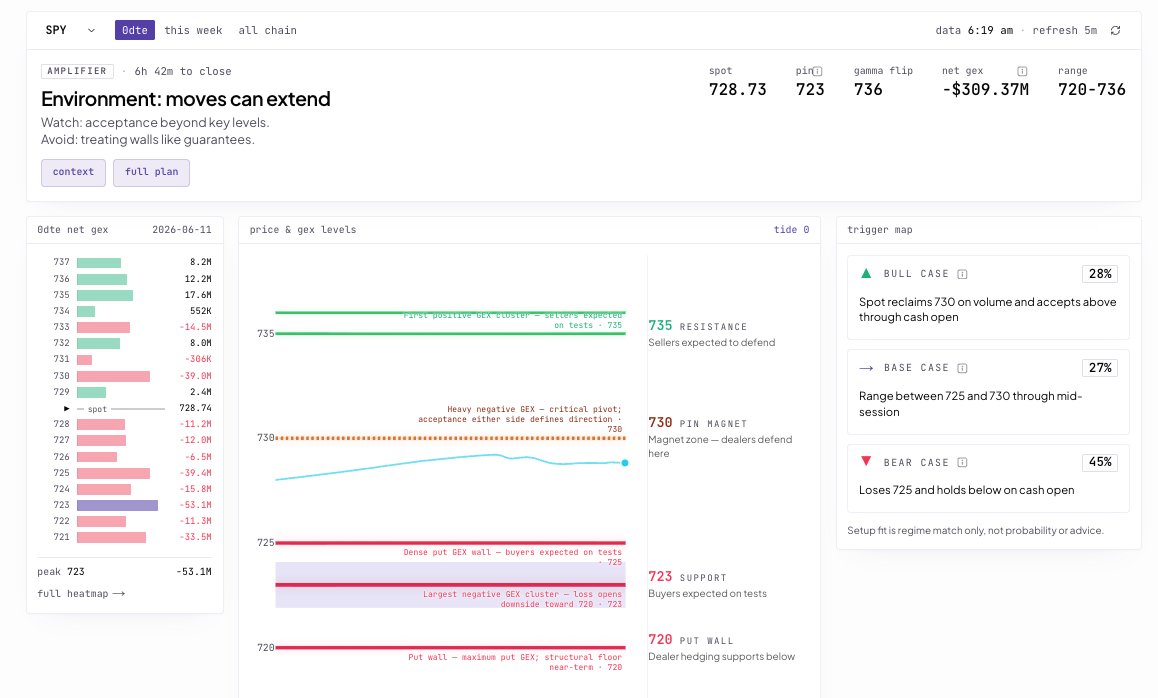The image size is (1158, 698).
Task: Click the 6h 42m to close label
Action: tap(182, 71)
